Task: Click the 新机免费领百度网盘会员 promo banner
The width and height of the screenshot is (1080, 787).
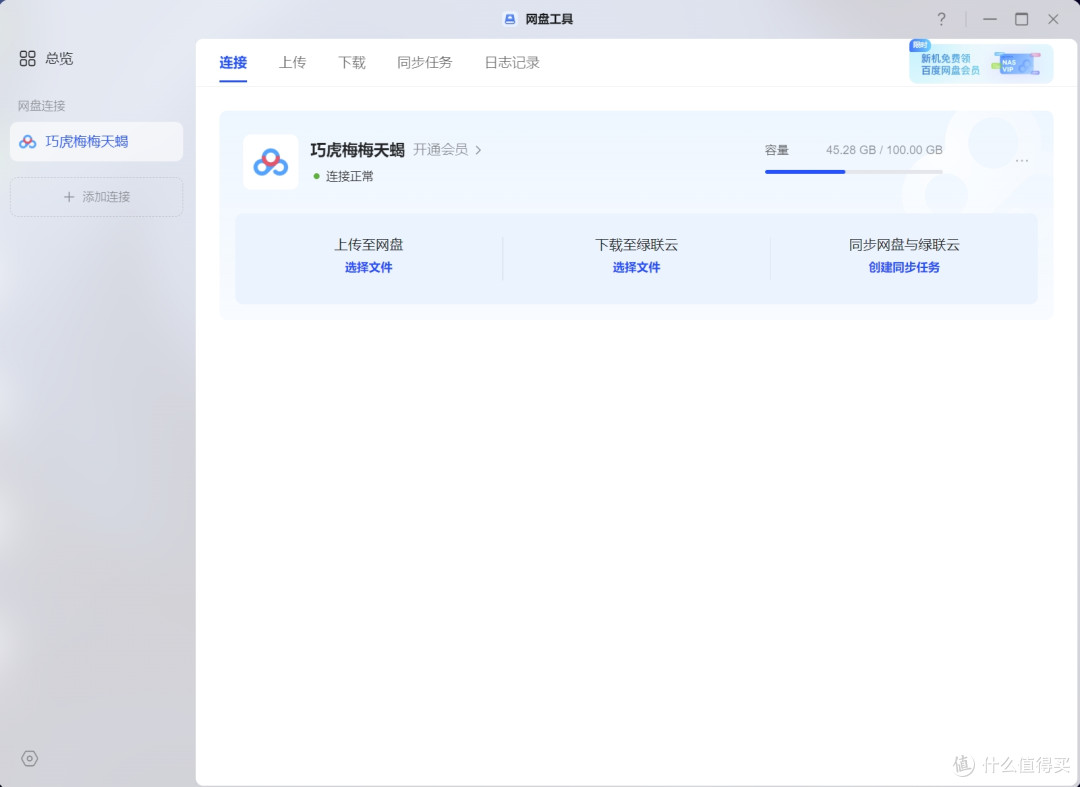Action: (981, 63)
